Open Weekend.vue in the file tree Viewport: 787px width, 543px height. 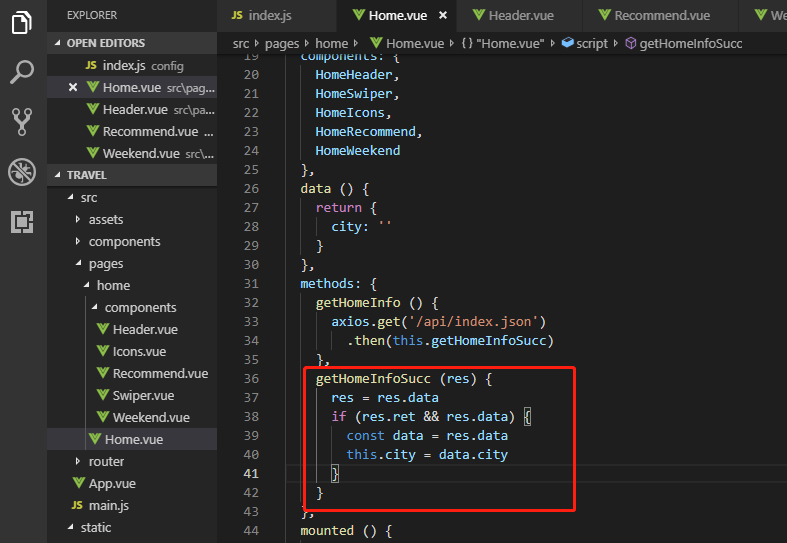pos(132,418)
